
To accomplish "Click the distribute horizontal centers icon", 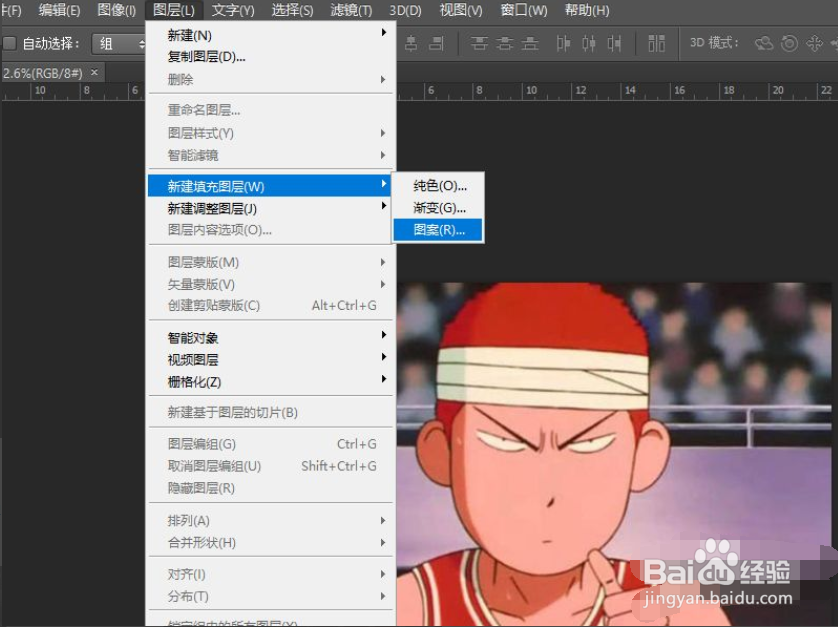I will point(589,43).
